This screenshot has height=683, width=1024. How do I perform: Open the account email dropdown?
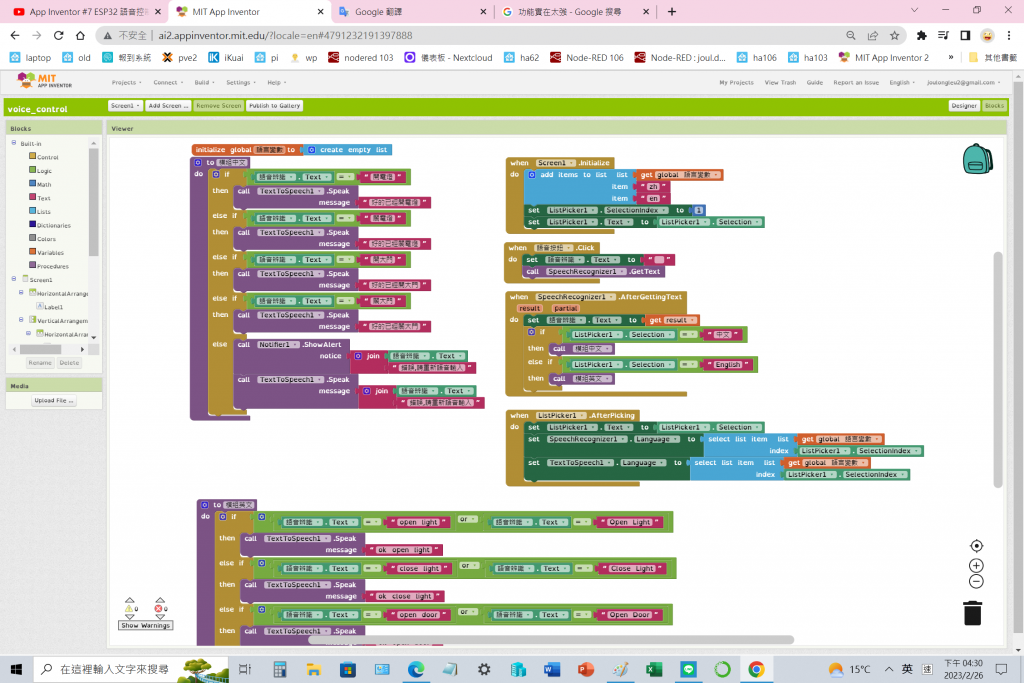[963, 82]
